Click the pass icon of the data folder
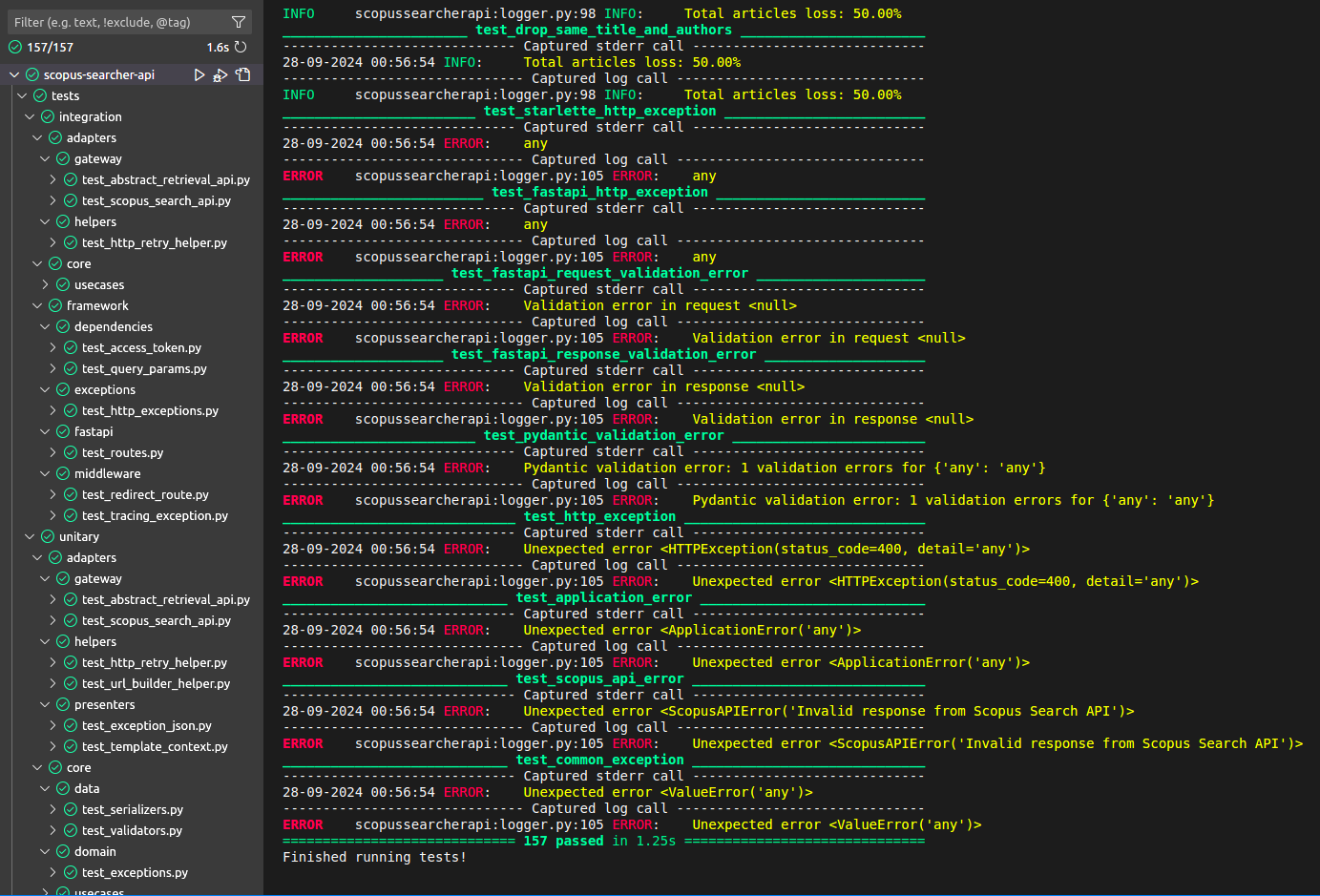1320x896 pixels. (x=63, y=788)
